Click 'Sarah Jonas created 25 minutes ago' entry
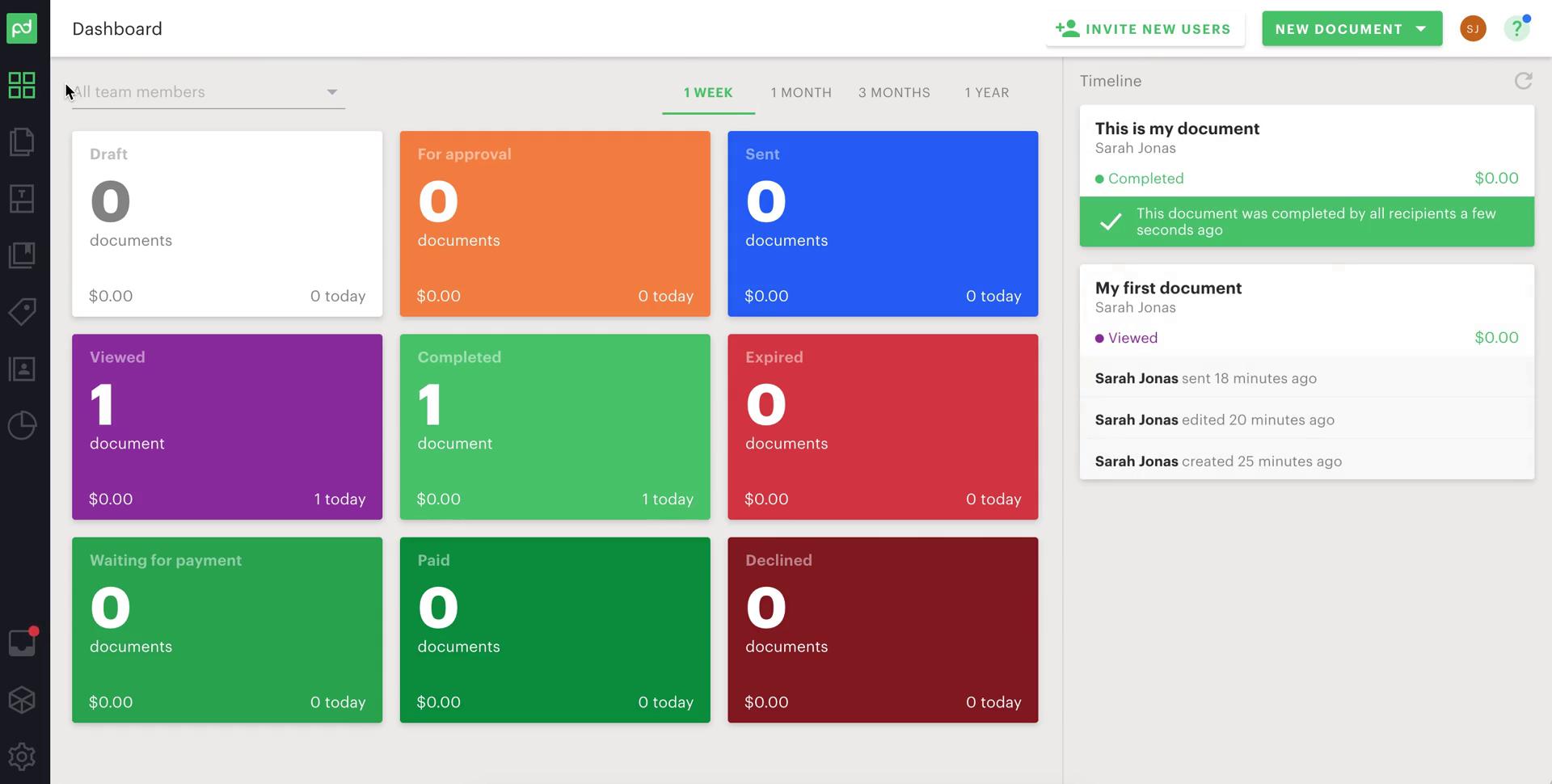1552x784 pixels. pyautogui.click(x=1306, y=461)
